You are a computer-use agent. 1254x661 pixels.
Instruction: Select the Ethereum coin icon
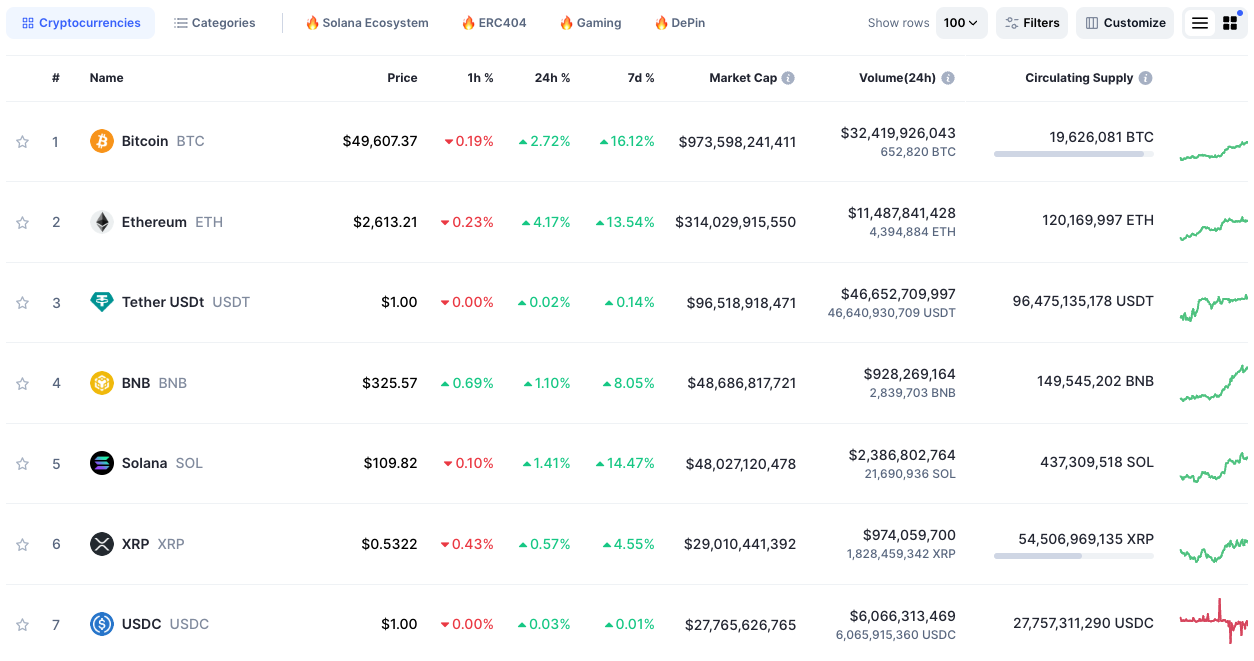click(x=101, y=221)
